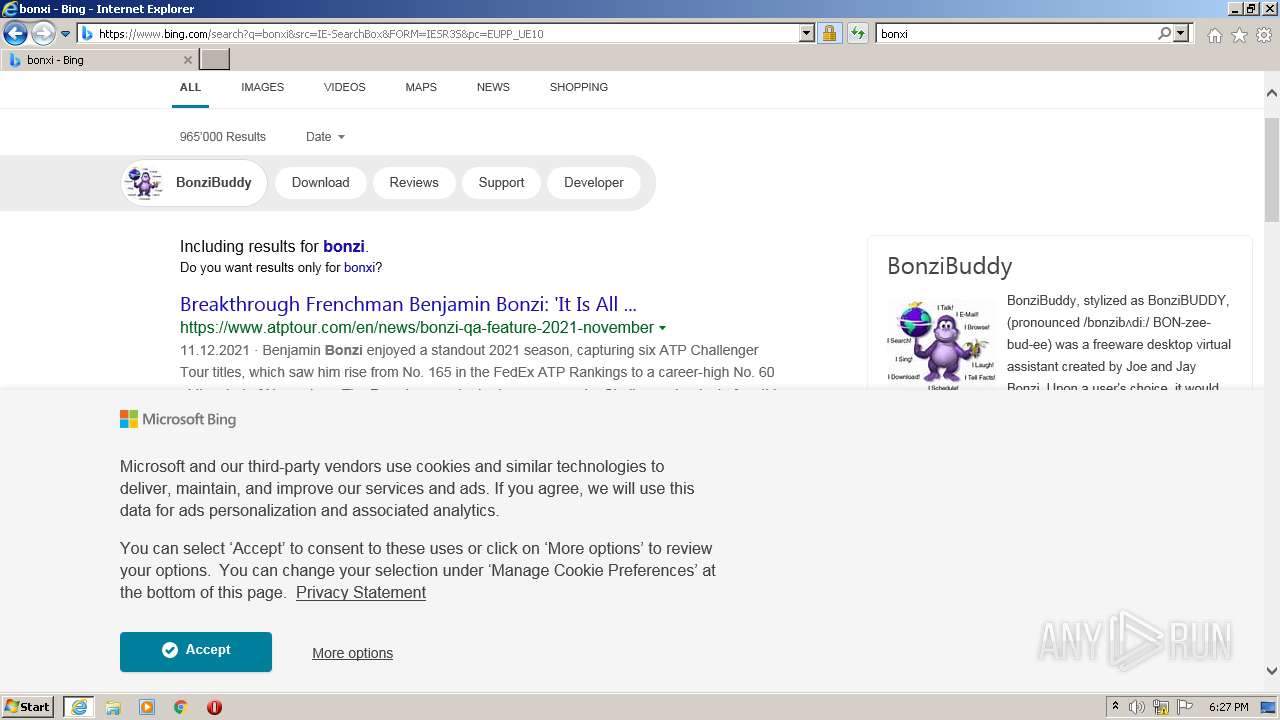Open the media player taskbar icon

pyautogui.click(x=147, y=707)
